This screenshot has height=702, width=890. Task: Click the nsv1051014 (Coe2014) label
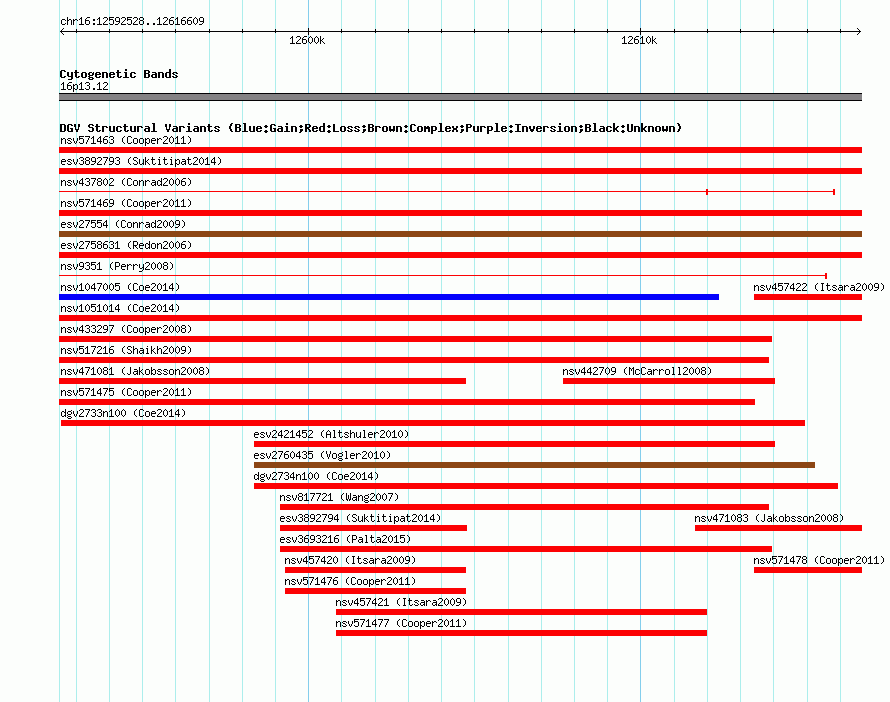tap(120, 308)
